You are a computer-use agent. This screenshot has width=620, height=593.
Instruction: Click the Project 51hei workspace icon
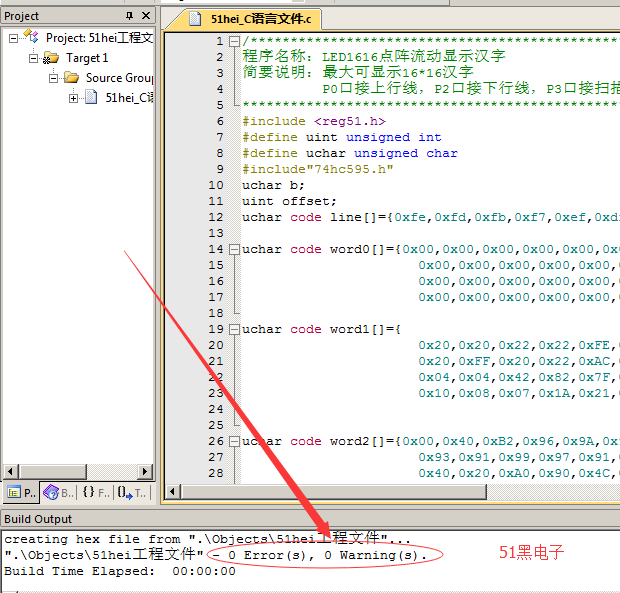tap(34, 38)
